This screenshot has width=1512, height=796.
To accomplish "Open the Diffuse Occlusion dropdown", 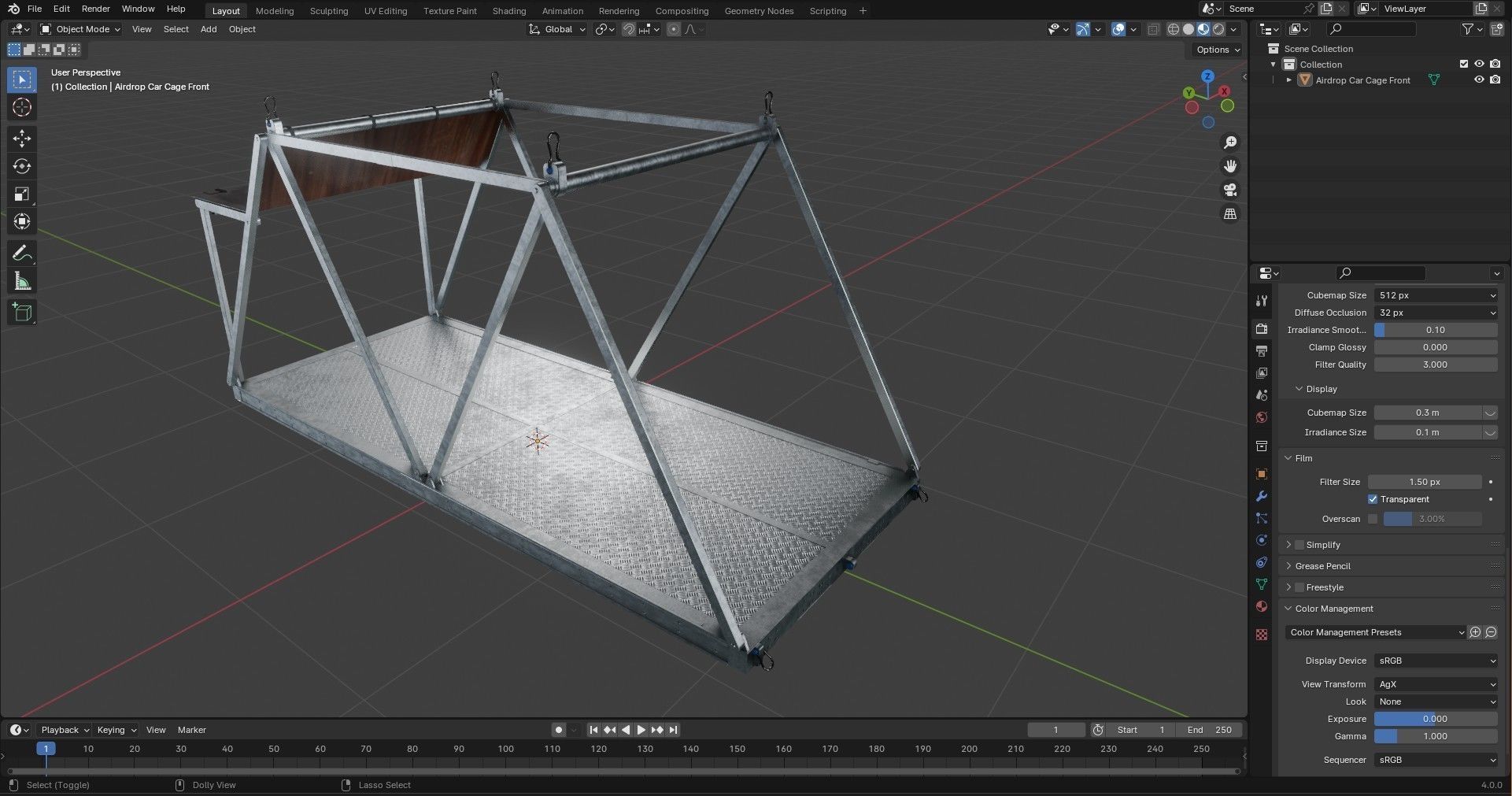I will click(1436, 313).
